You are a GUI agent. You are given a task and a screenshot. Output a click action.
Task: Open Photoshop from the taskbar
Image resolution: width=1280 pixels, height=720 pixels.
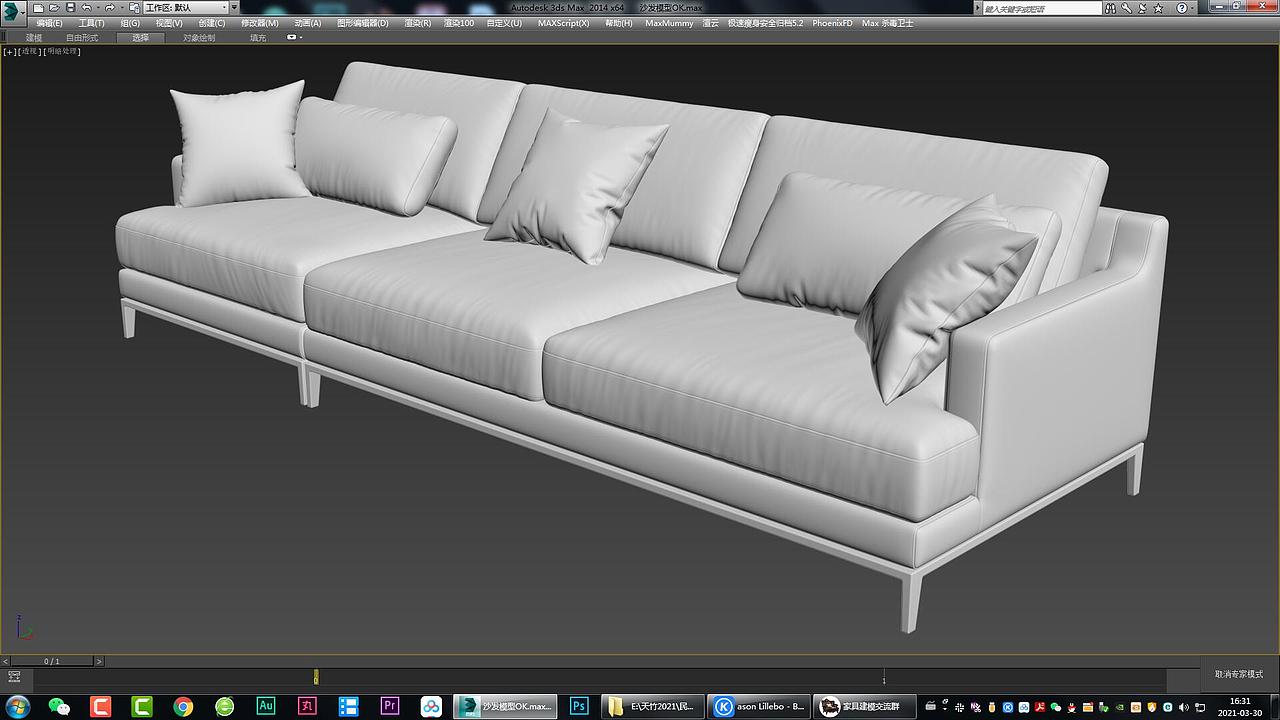coord(578,707)
